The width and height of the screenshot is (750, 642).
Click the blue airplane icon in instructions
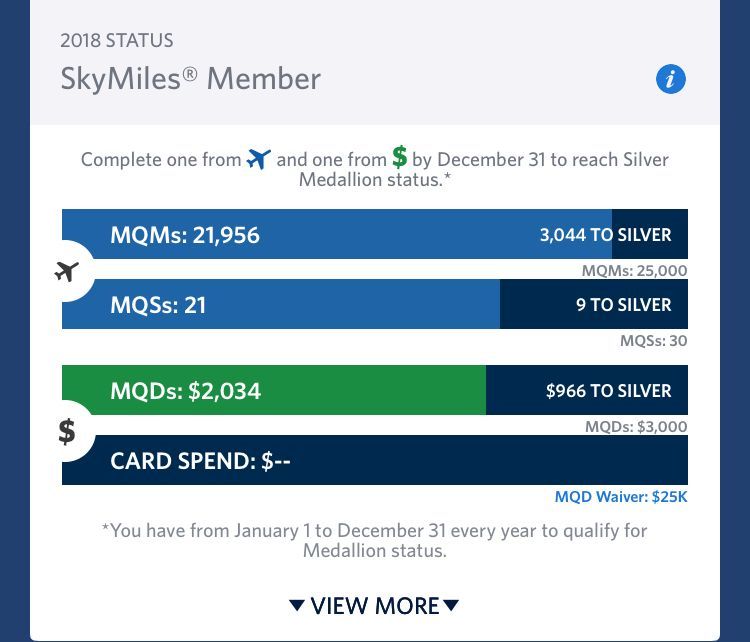(x=259, y=159)
